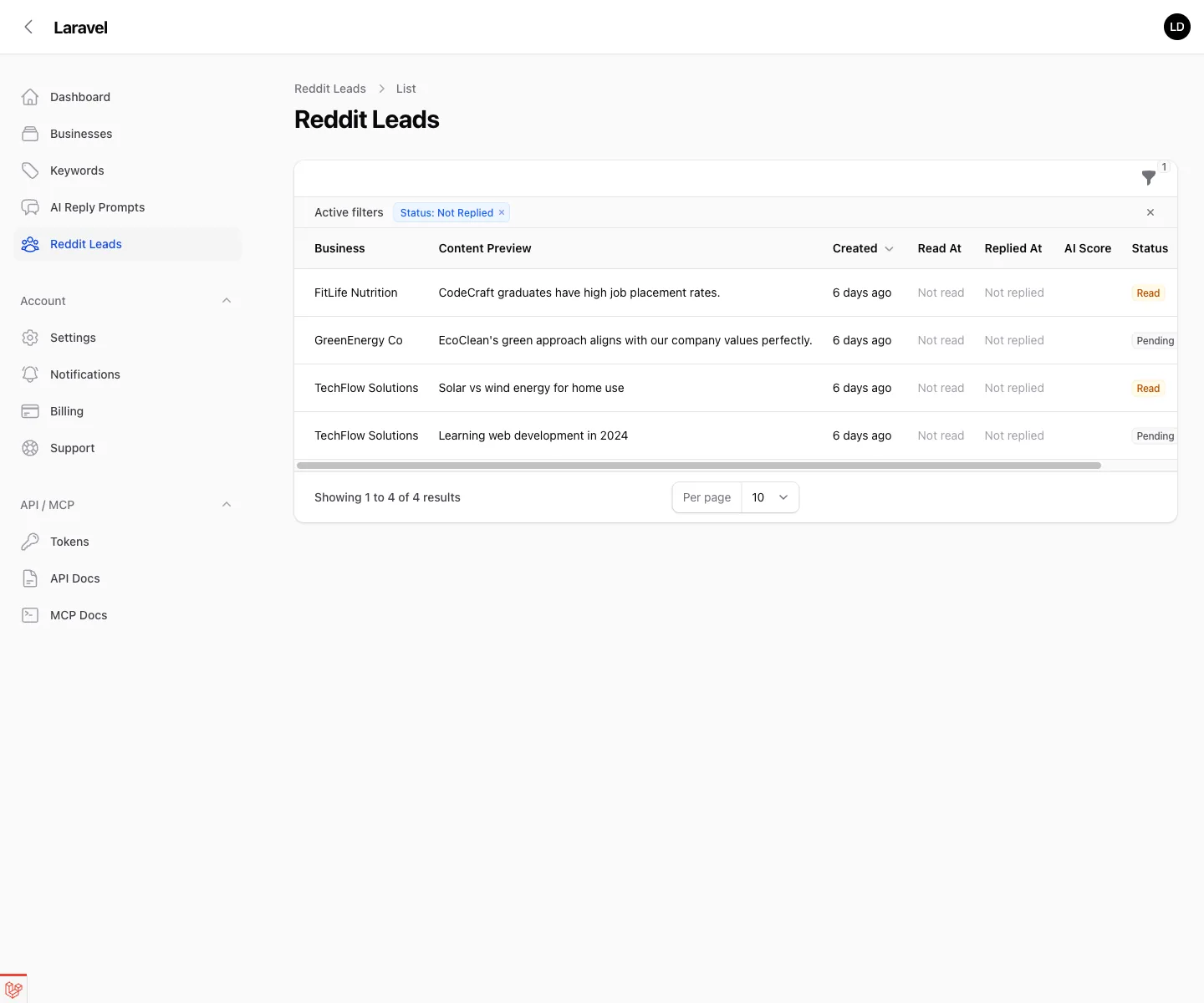This screenshot has height=1003, width=1204.
Task: Select the Reddit Leads people icon
Action: (30, 244)
